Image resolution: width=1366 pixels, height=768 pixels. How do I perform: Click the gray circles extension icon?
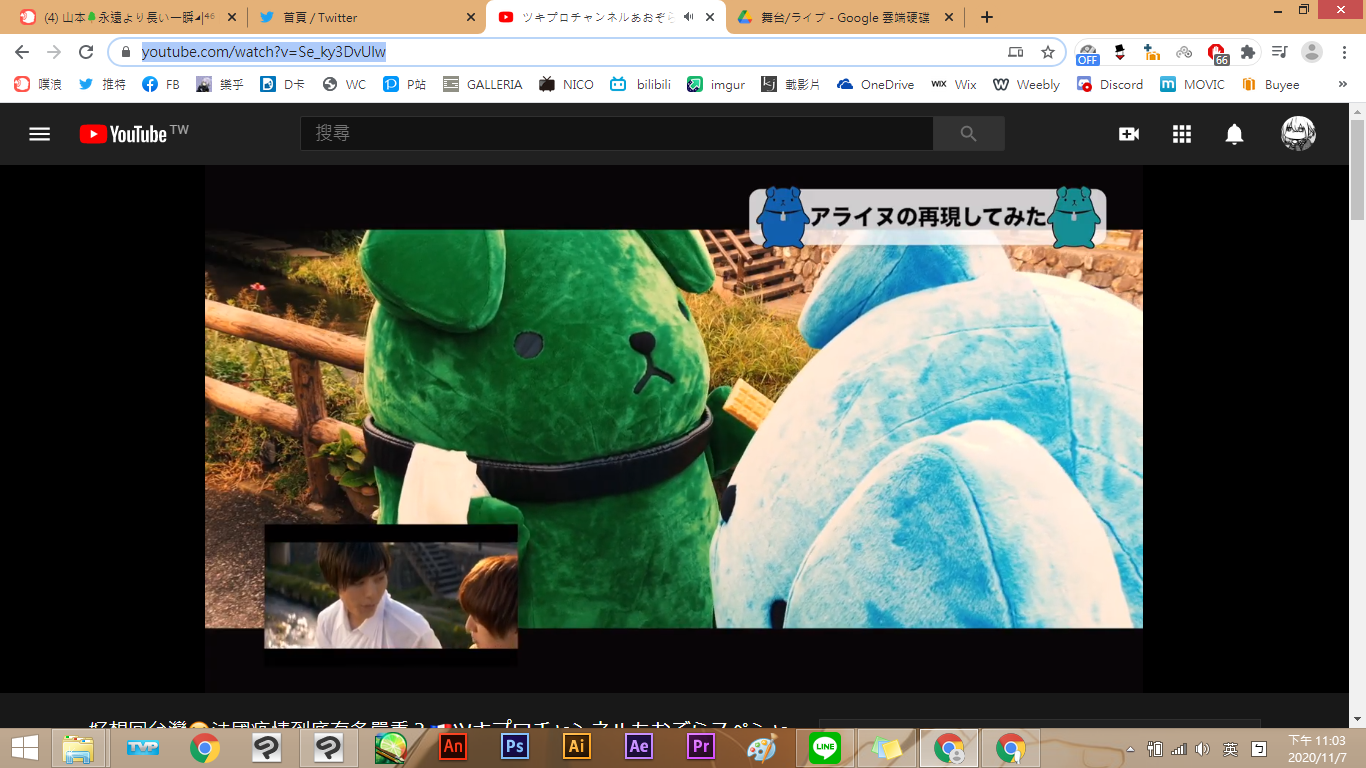click(x=1184, y=52)
